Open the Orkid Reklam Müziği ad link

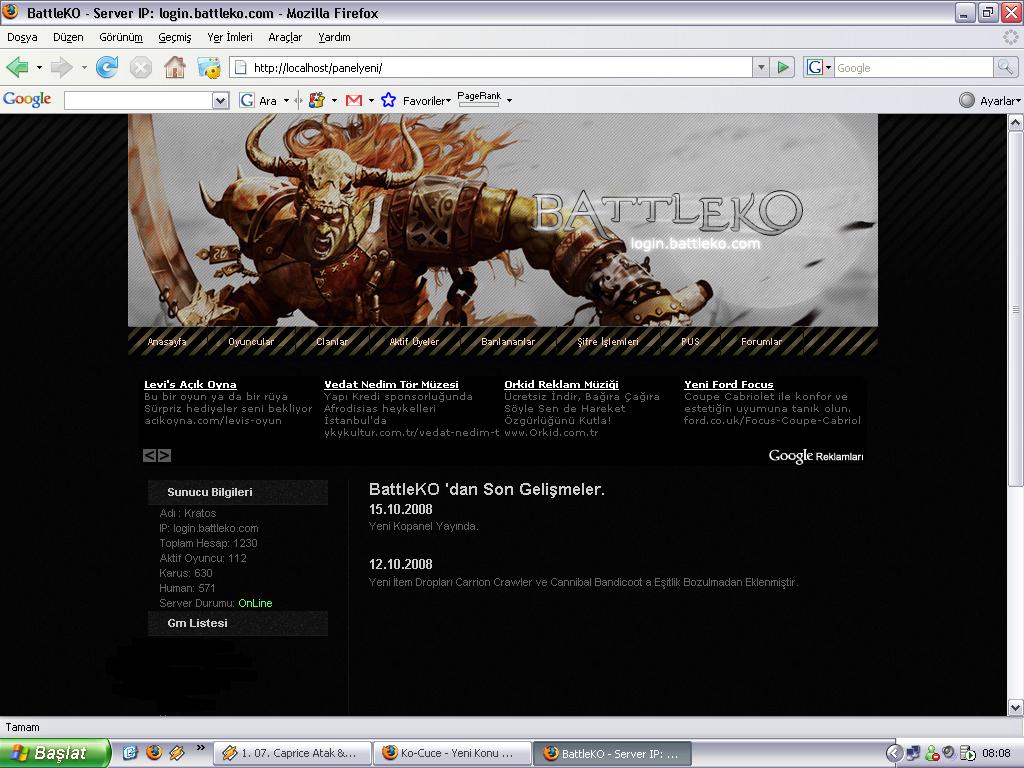pyautogui.click(x=561, y=385)
